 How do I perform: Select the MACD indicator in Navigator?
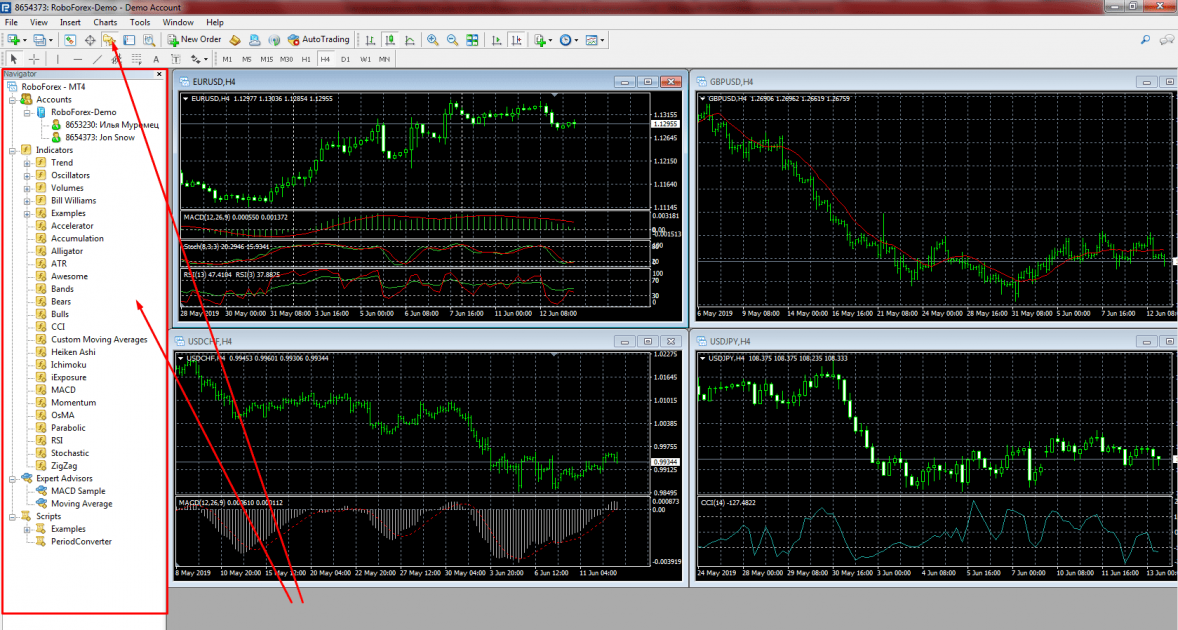point(63,390)
